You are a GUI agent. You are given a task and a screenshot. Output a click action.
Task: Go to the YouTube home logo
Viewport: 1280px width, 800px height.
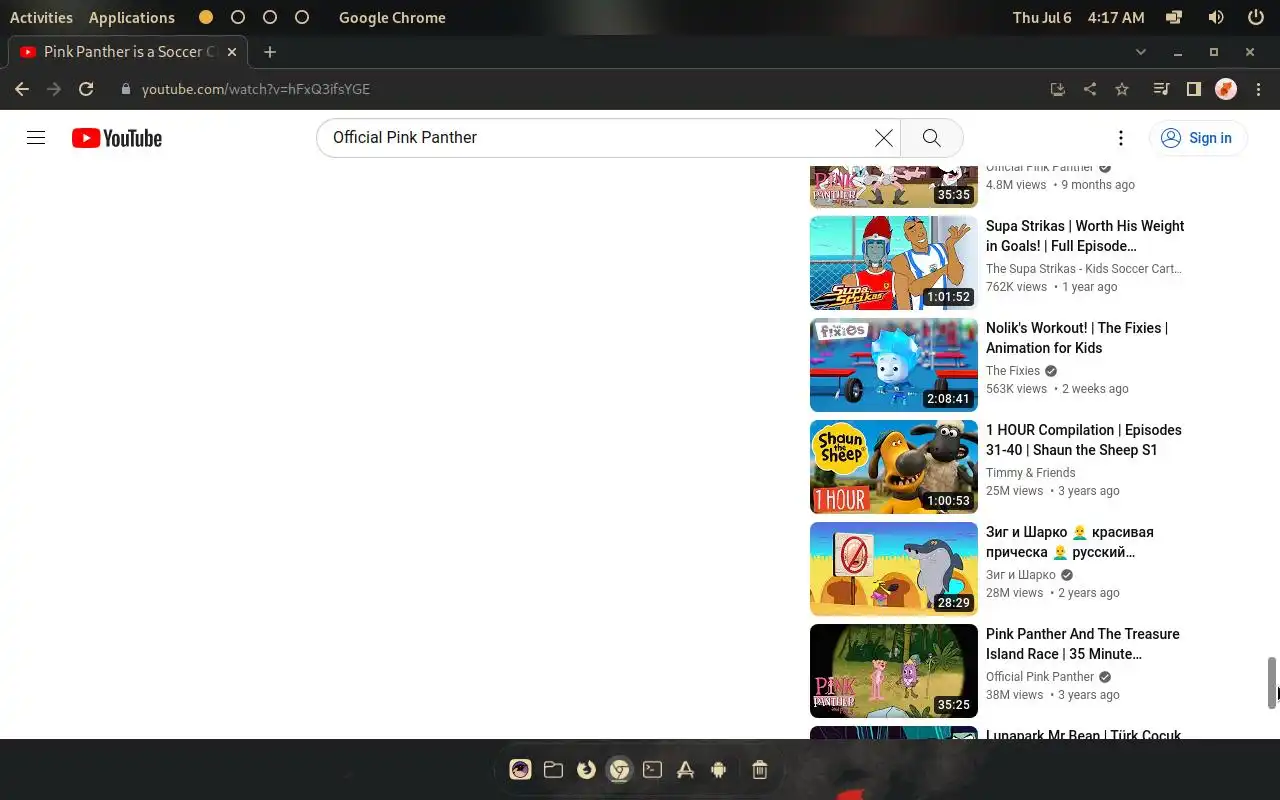coord(117,138)
